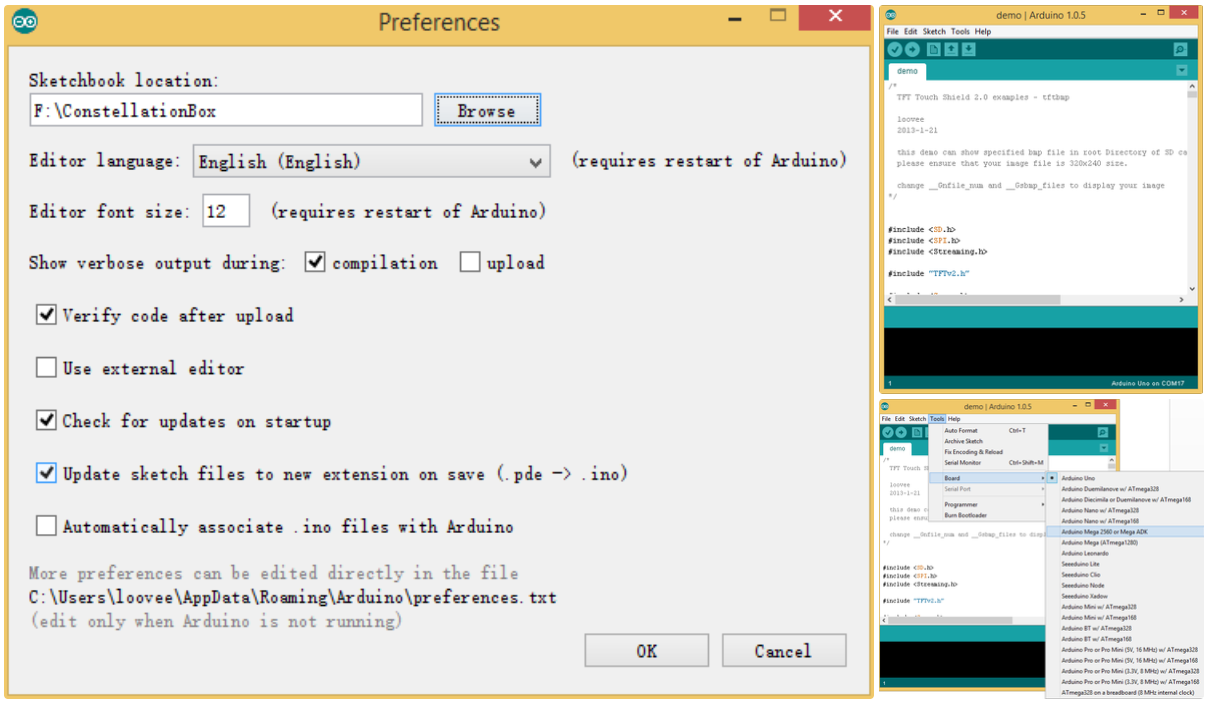Open the Editor language dropdown
The width and height of the screenshot is (1210, 703).
(x=371, y=161)
